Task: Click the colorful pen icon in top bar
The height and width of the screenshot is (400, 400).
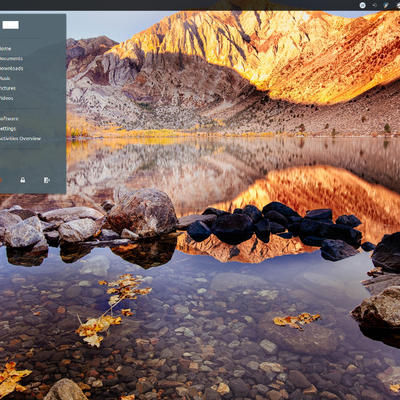Action: (x=386, y=5)
